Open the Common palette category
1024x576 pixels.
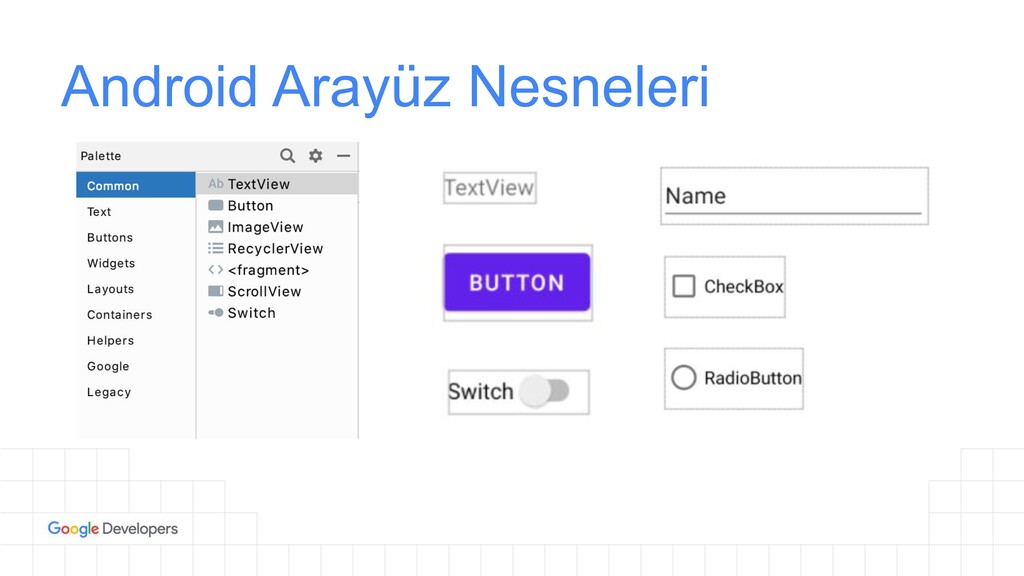(136, 185)
